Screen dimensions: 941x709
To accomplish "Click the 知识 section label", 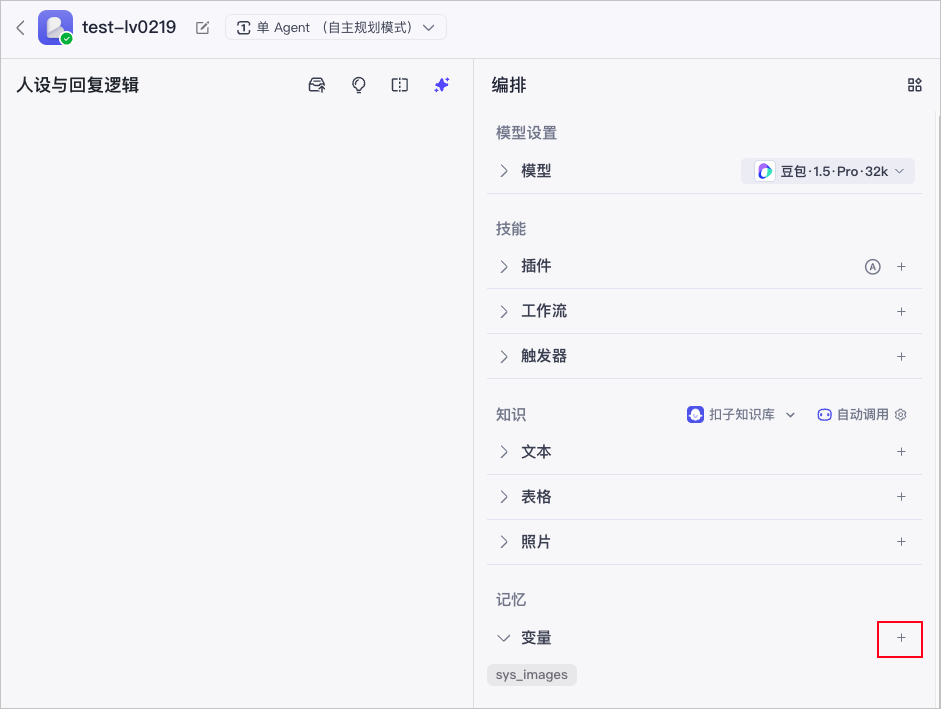I will pos(511,415).
